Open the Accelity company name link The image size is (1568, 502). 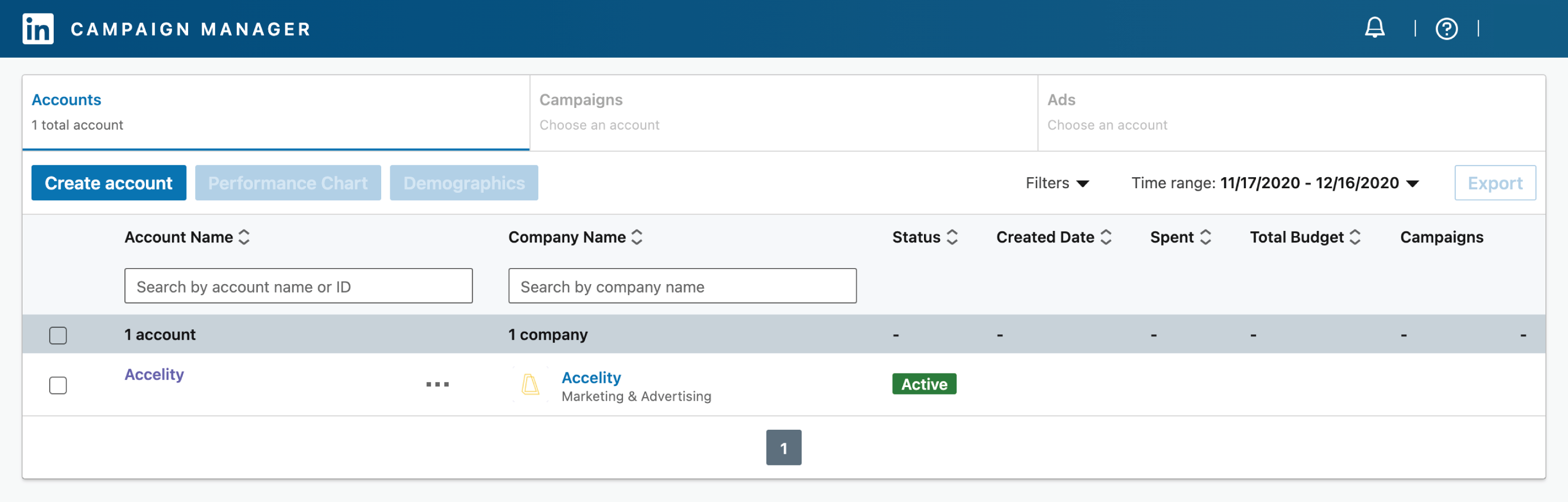[x=591, y=378]
